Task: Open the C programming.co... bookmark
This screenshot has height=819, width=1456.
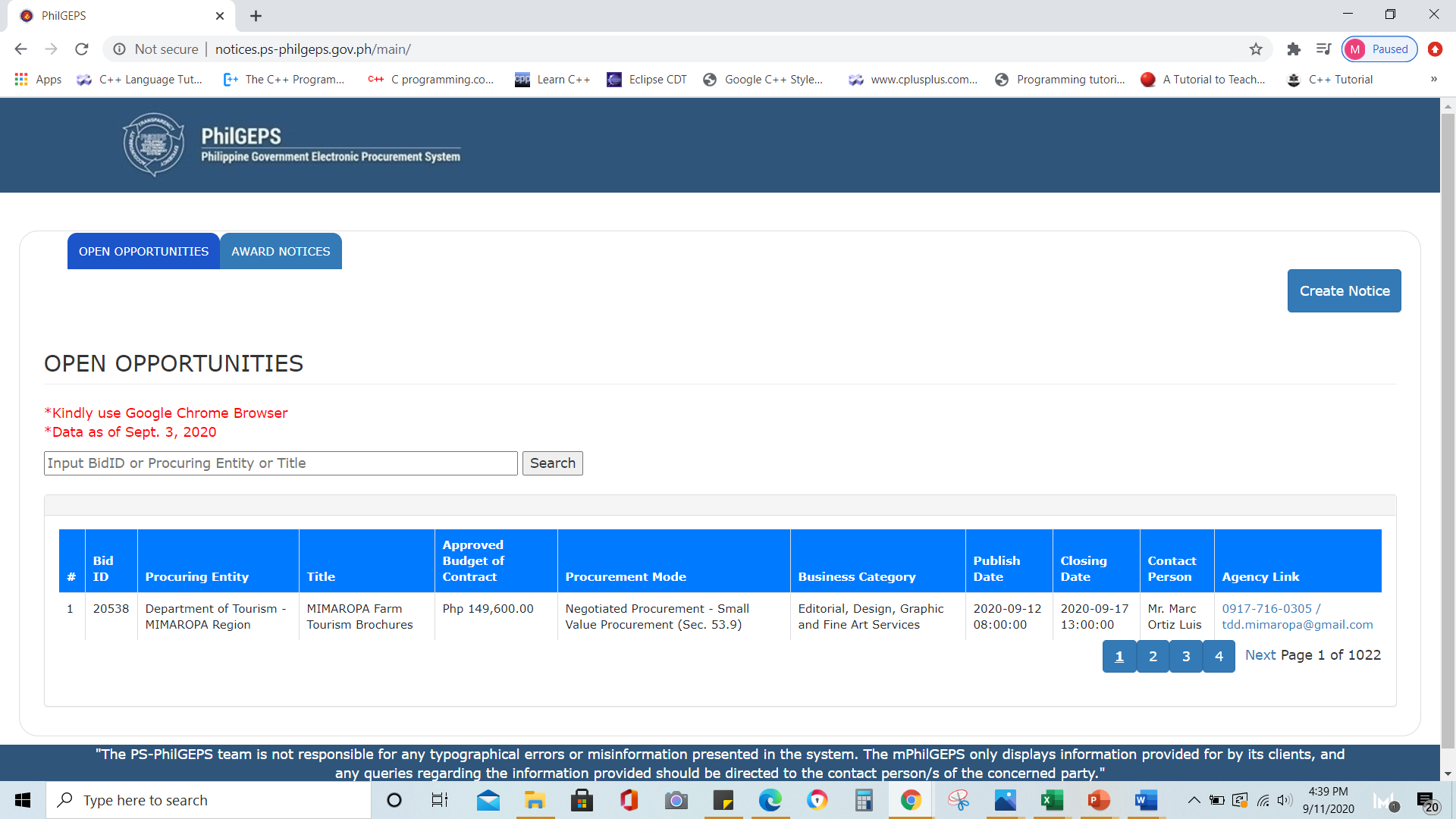Action: click(431, 80)
